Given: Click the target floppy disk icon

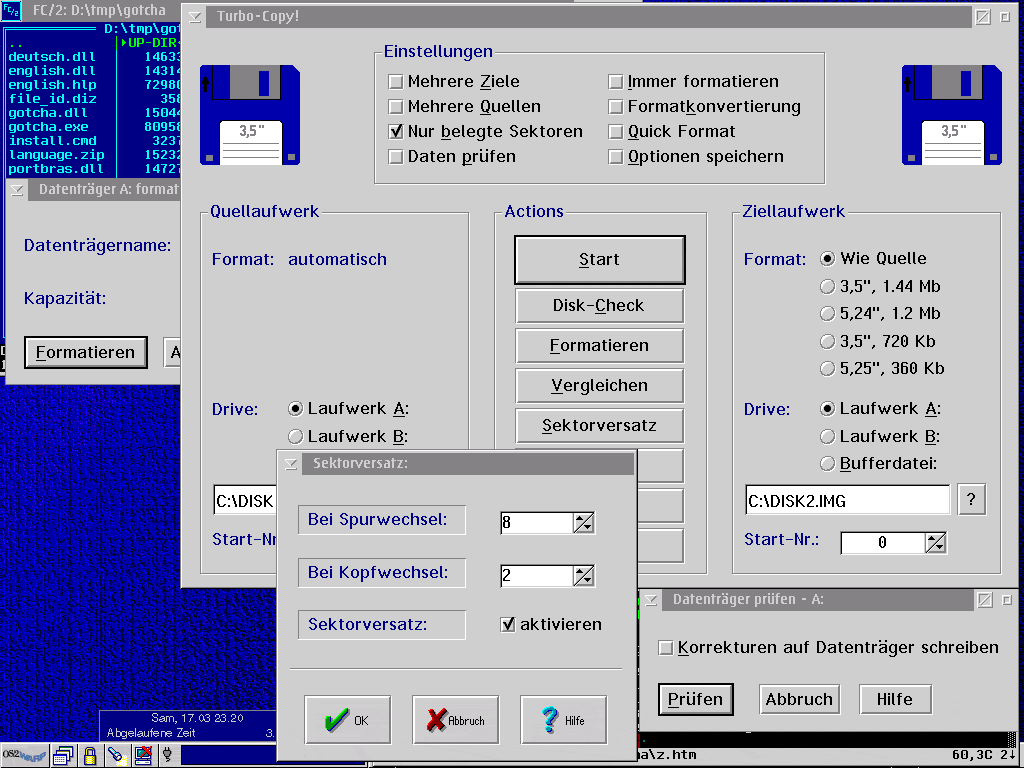Looking at the screenshot, I should click(x=951, y=115).
